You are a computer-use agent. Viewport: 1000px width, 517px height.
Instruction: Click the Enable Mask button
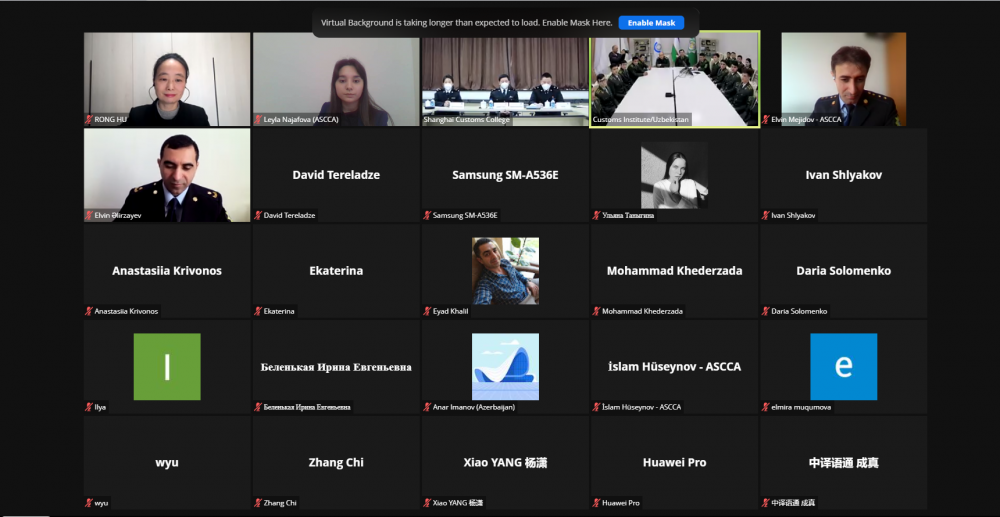pyautogui.click(x=651, y=23)
